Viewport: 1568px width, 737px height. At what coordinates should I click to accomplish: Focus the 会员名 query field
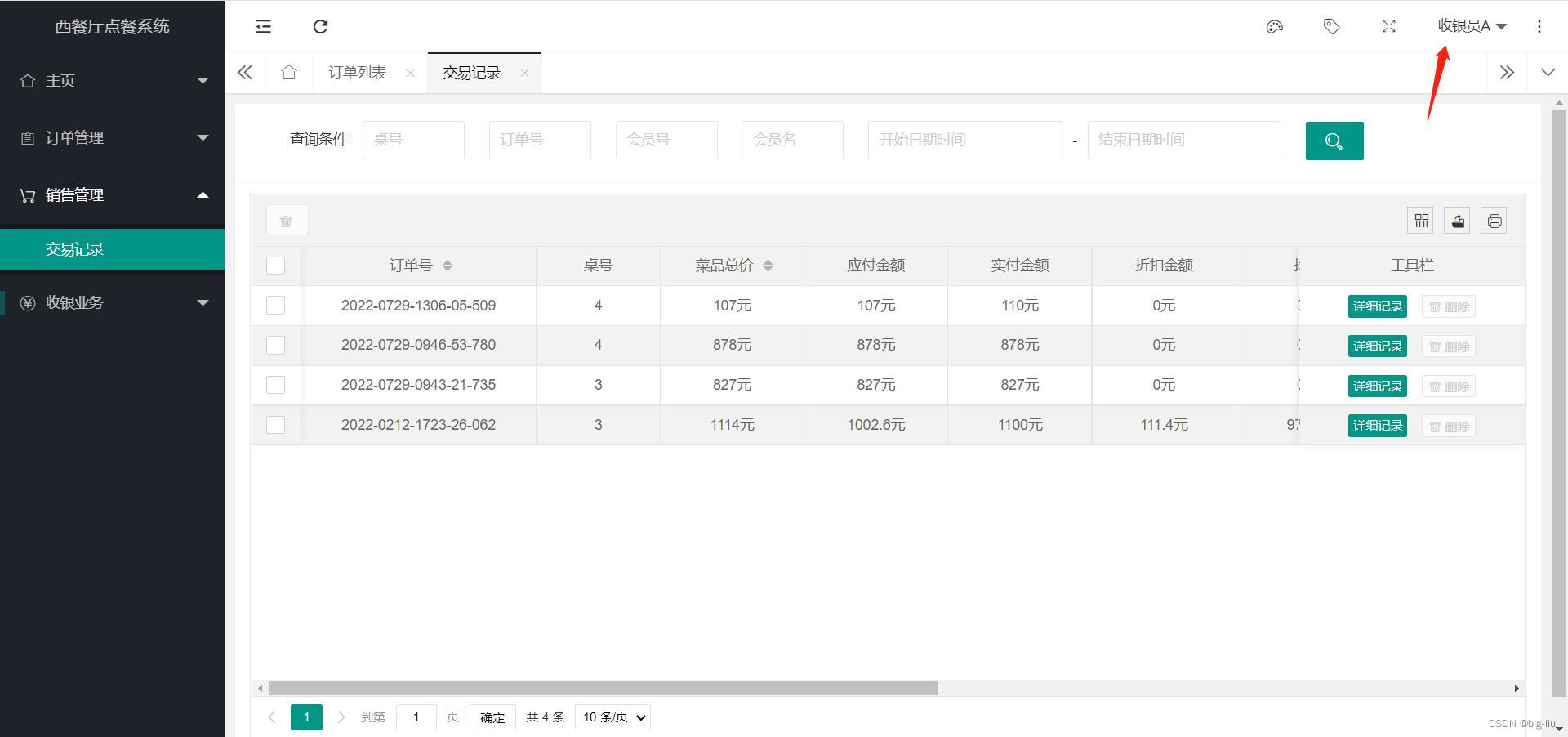tap(792, 140)
